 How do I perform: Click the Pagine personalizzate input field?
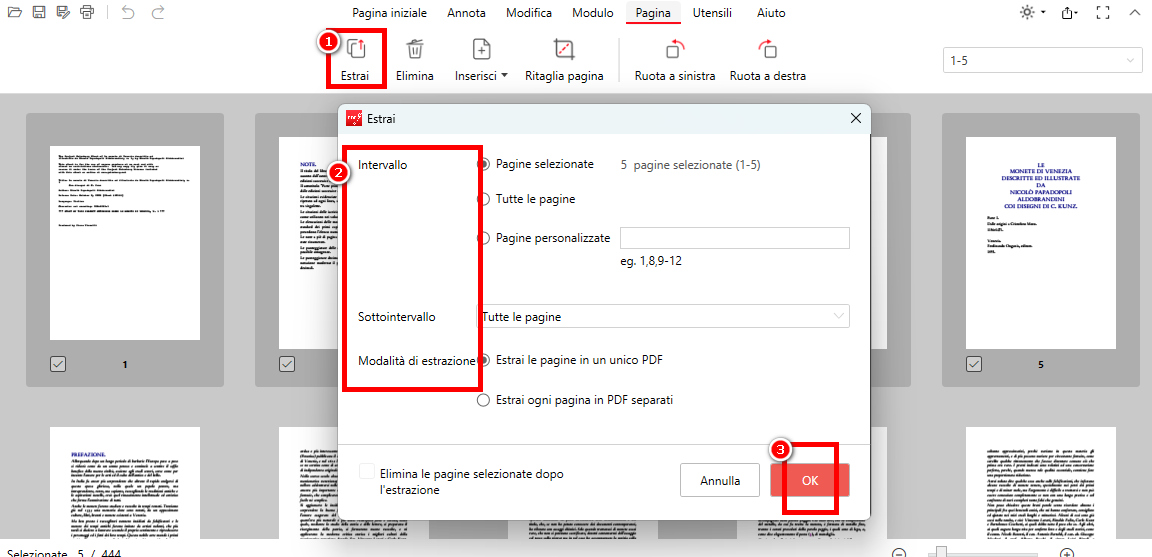tap(735, 239)
